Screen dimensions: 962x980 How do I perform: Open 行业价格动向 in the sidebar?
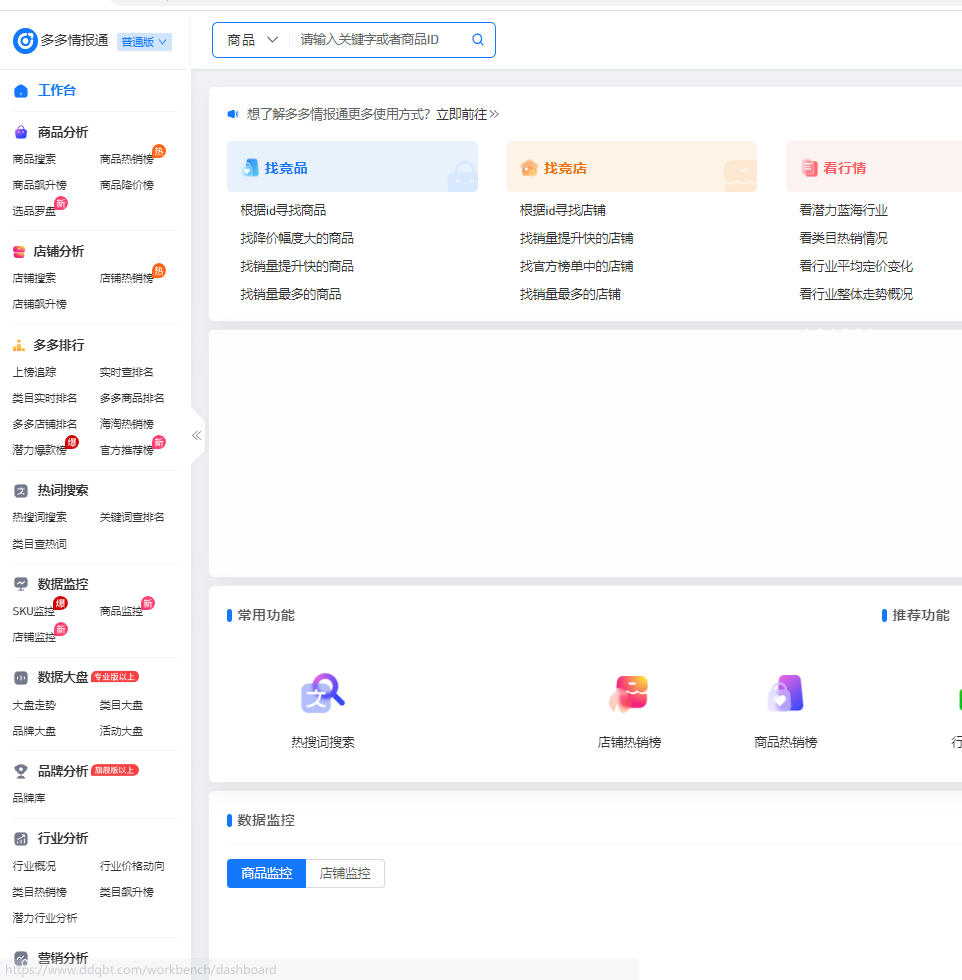(132, 866)
